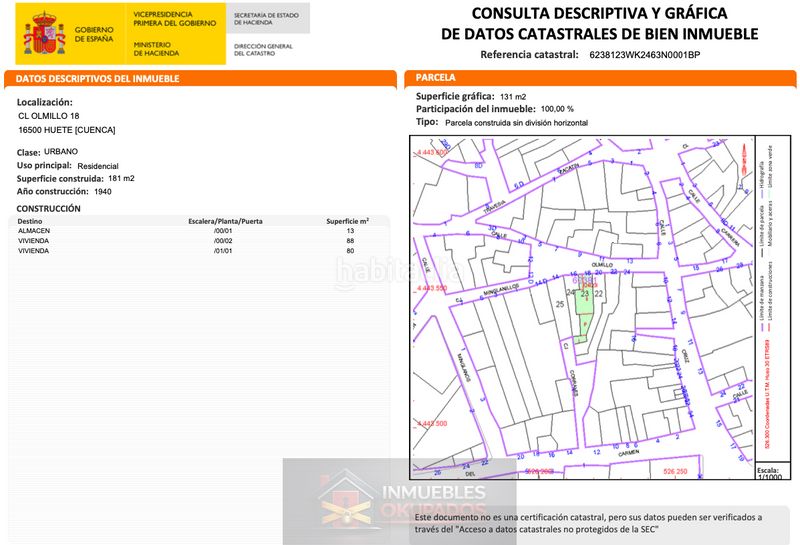The height and width of the screenshot is (545, 800).
Task: Select the participation value '100,00 %'
Action: click(x=557, y=109)
